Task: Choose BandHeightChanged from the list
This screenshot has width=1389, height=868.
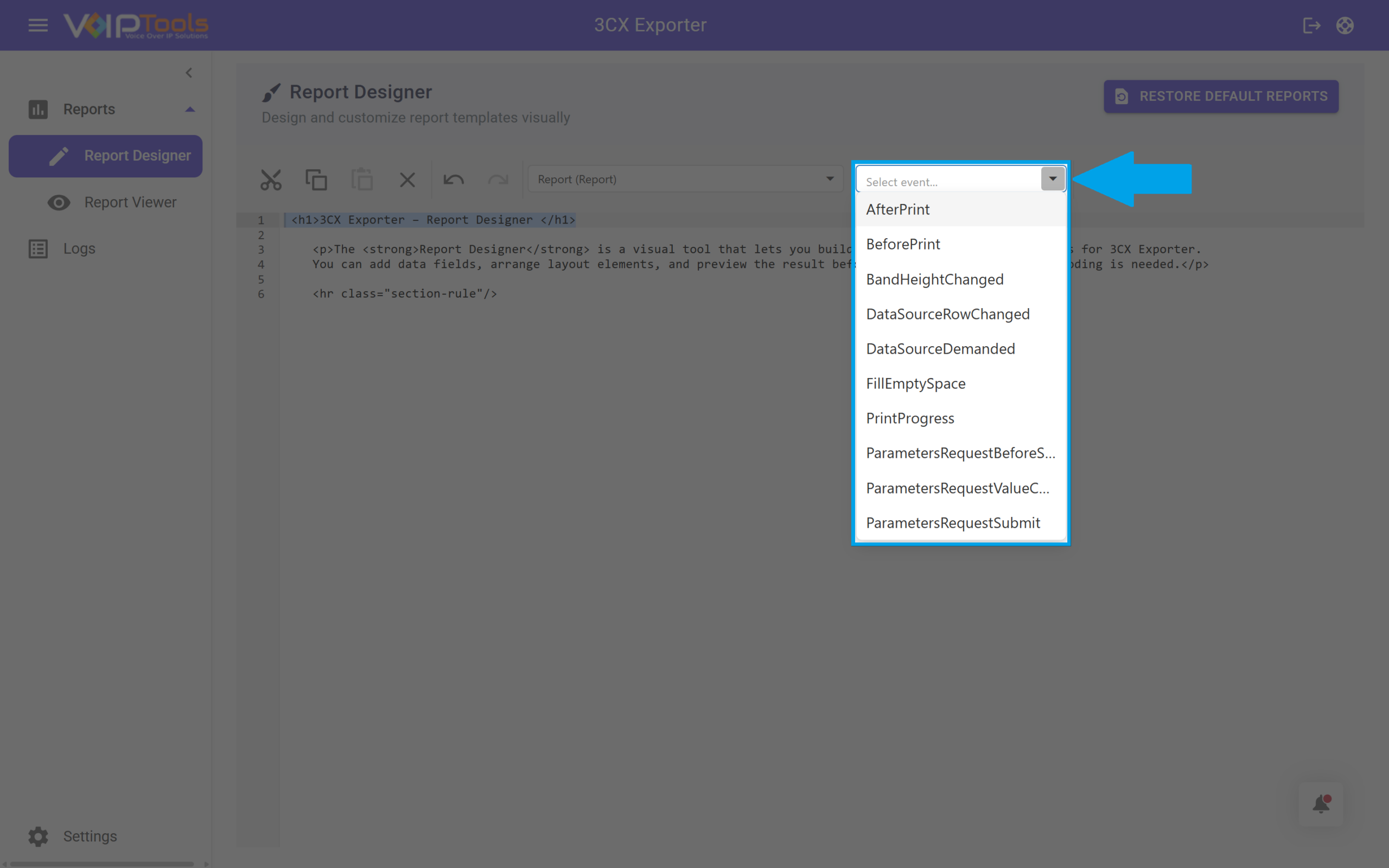Action: [x=961, y=279]
